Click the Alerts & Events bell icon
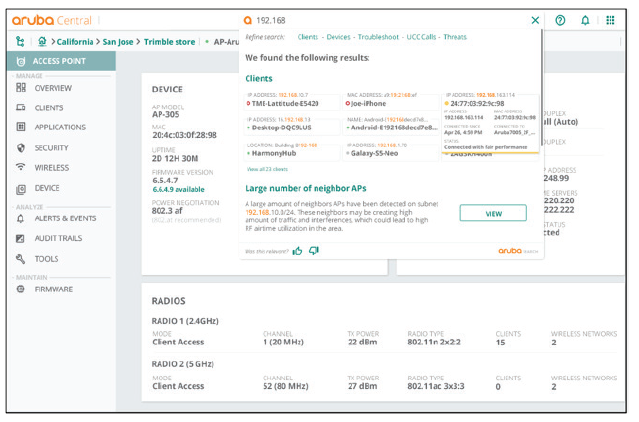This screenshot has width=639, height=422. click(x=20, y=219)
